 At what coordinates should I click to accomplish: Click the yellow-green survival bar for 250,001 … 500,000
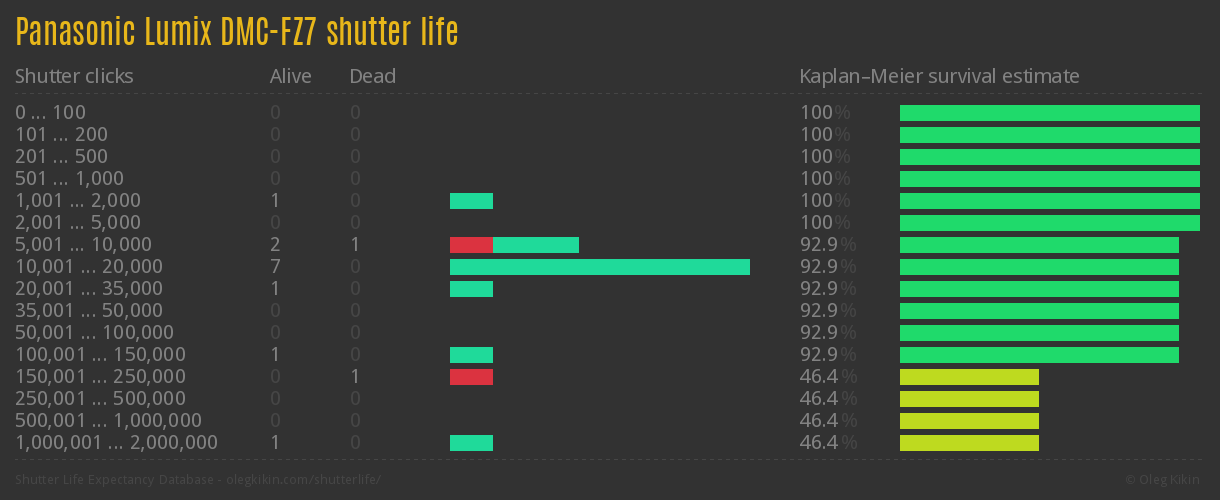tap(969, 399)
